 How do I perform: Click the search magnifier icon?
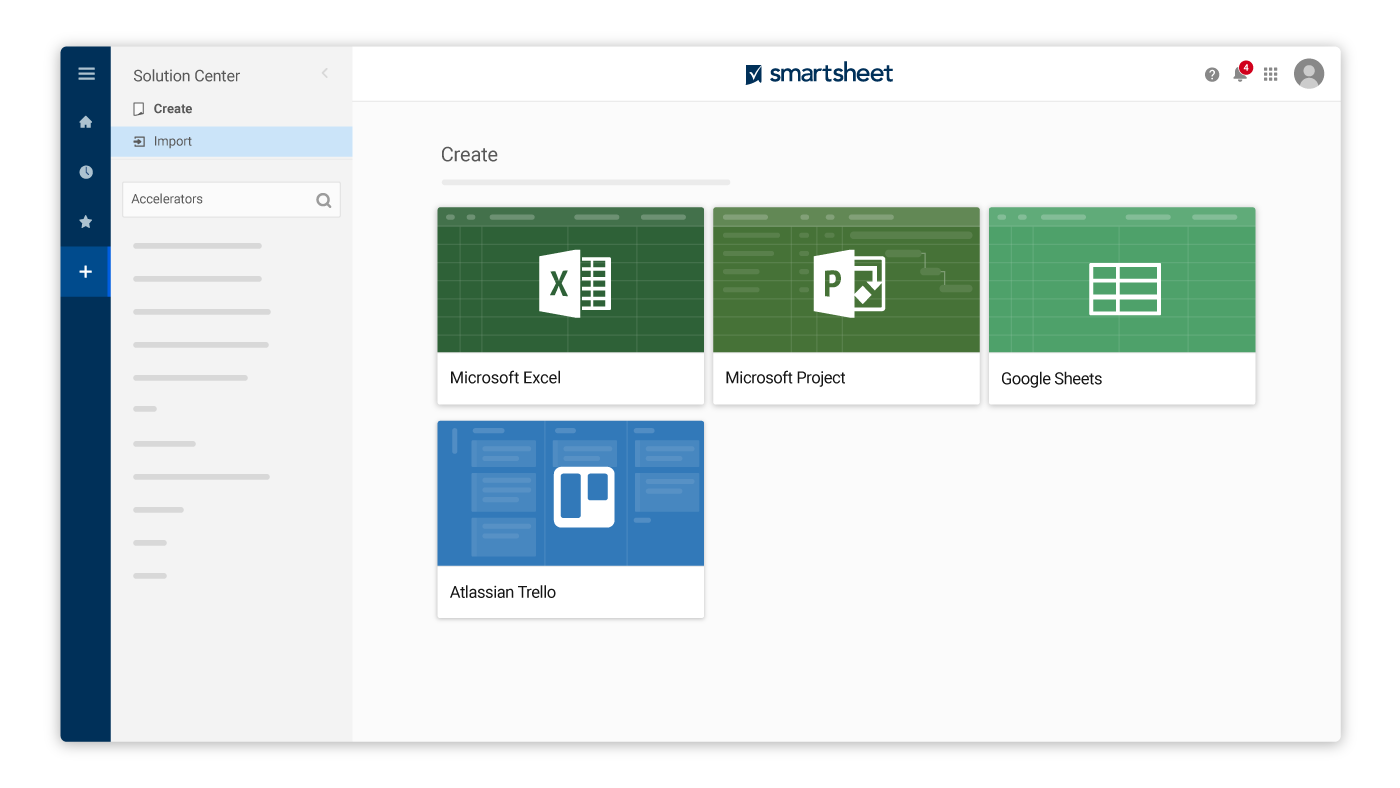click(x=324, y=200)
